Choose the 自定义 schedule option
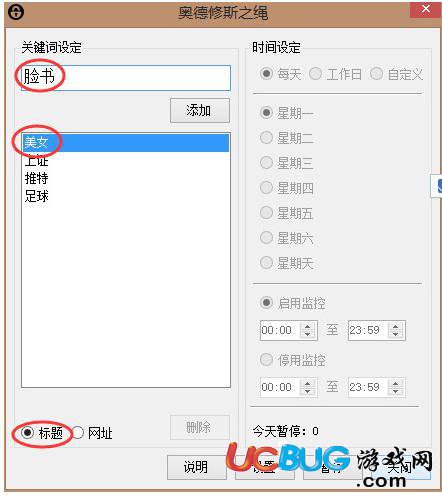442x496 pixels. (x=376, y=73)
